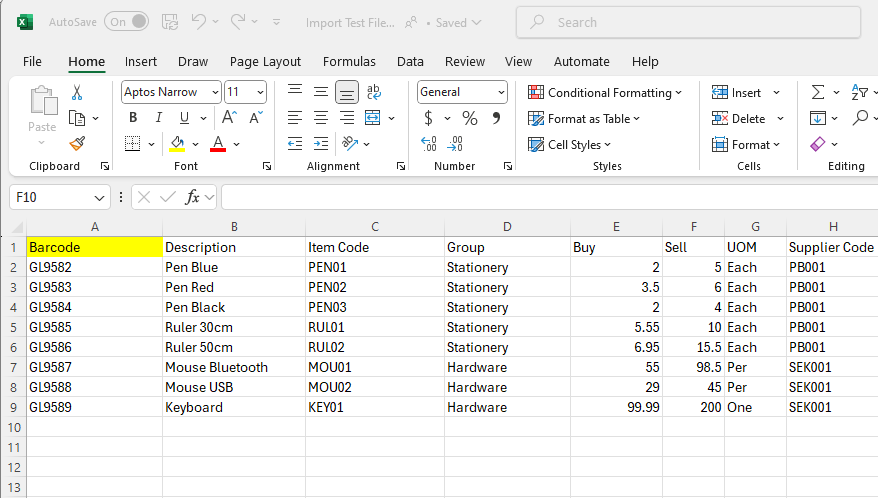Open the Name Box dropdown arrow
This screenshot has width=878, height=498.
[x=99, y=198]
